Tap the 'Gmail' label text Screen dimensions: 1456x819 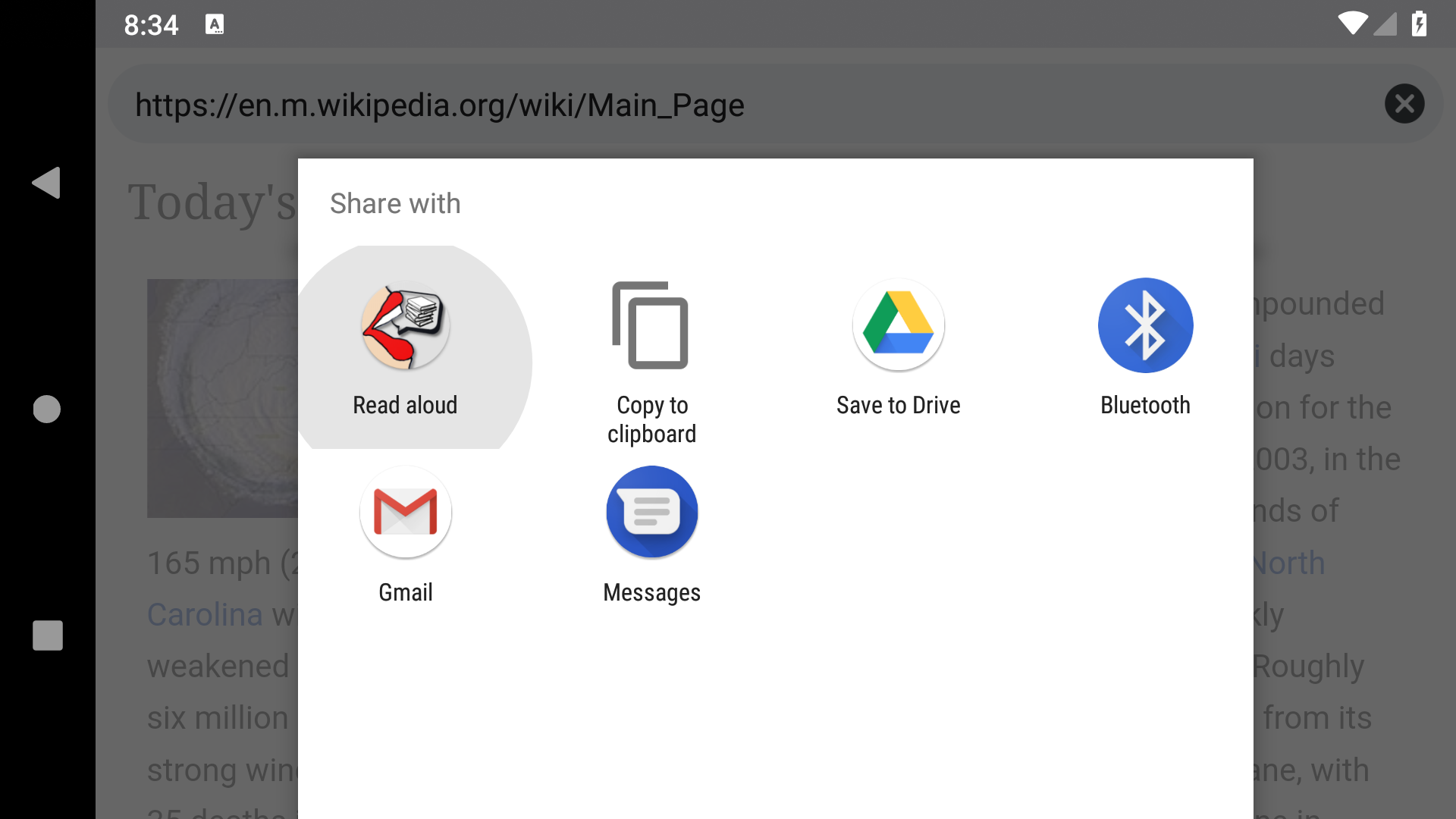pos(405,592)
